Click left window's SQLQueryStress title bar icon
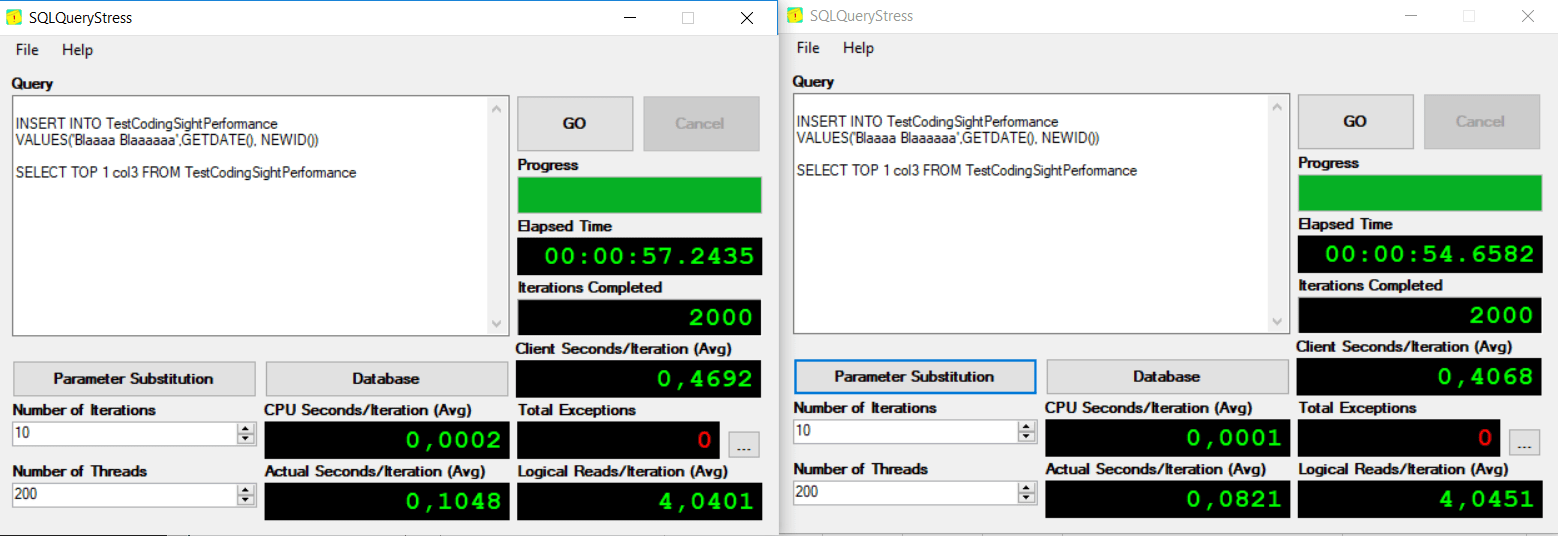This screenshot has width=1558, height=536. tap(14, 17)
